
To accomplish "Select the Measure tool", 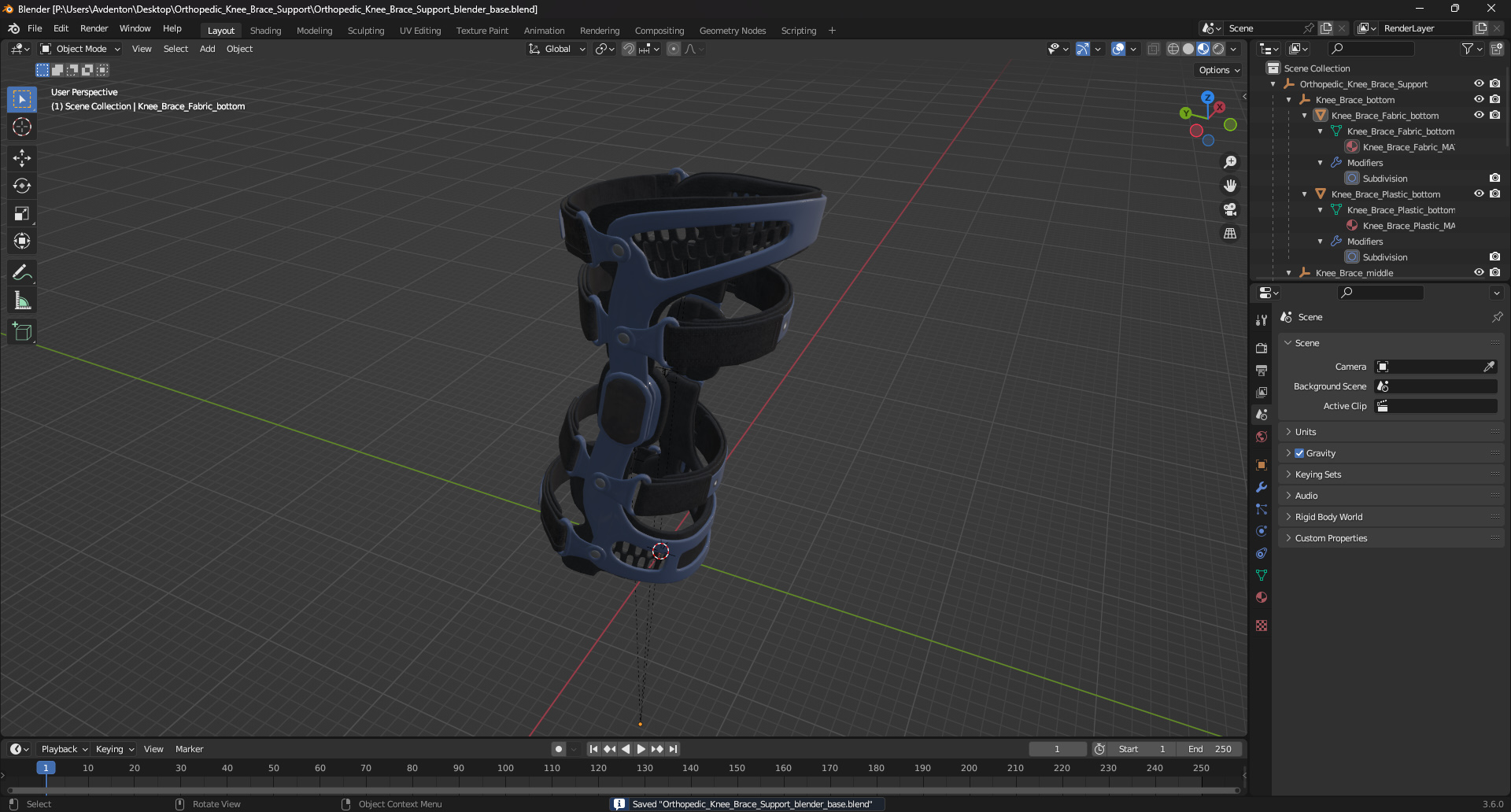I will (x=22, y=300).
